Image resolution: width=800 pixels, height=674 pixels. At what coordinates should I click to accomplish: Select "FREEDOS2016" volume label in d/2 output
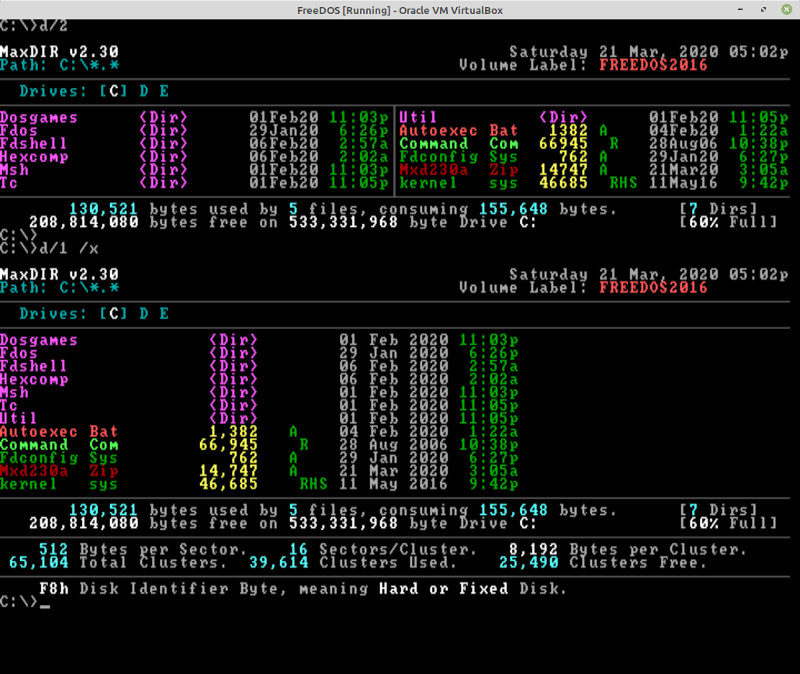pyautogui.click(x=653, y=65)
